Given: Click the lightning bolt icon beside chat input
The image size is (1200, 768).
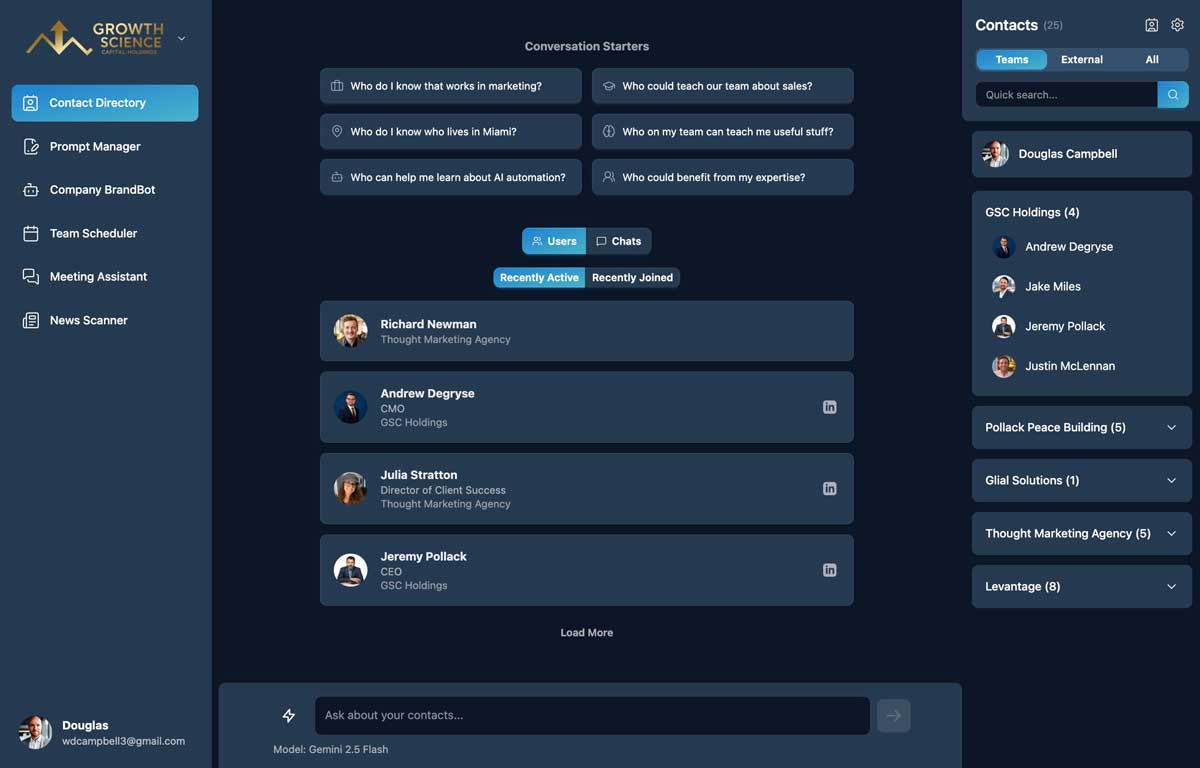Looking at the screenshot, I should [x=288, y=716].
